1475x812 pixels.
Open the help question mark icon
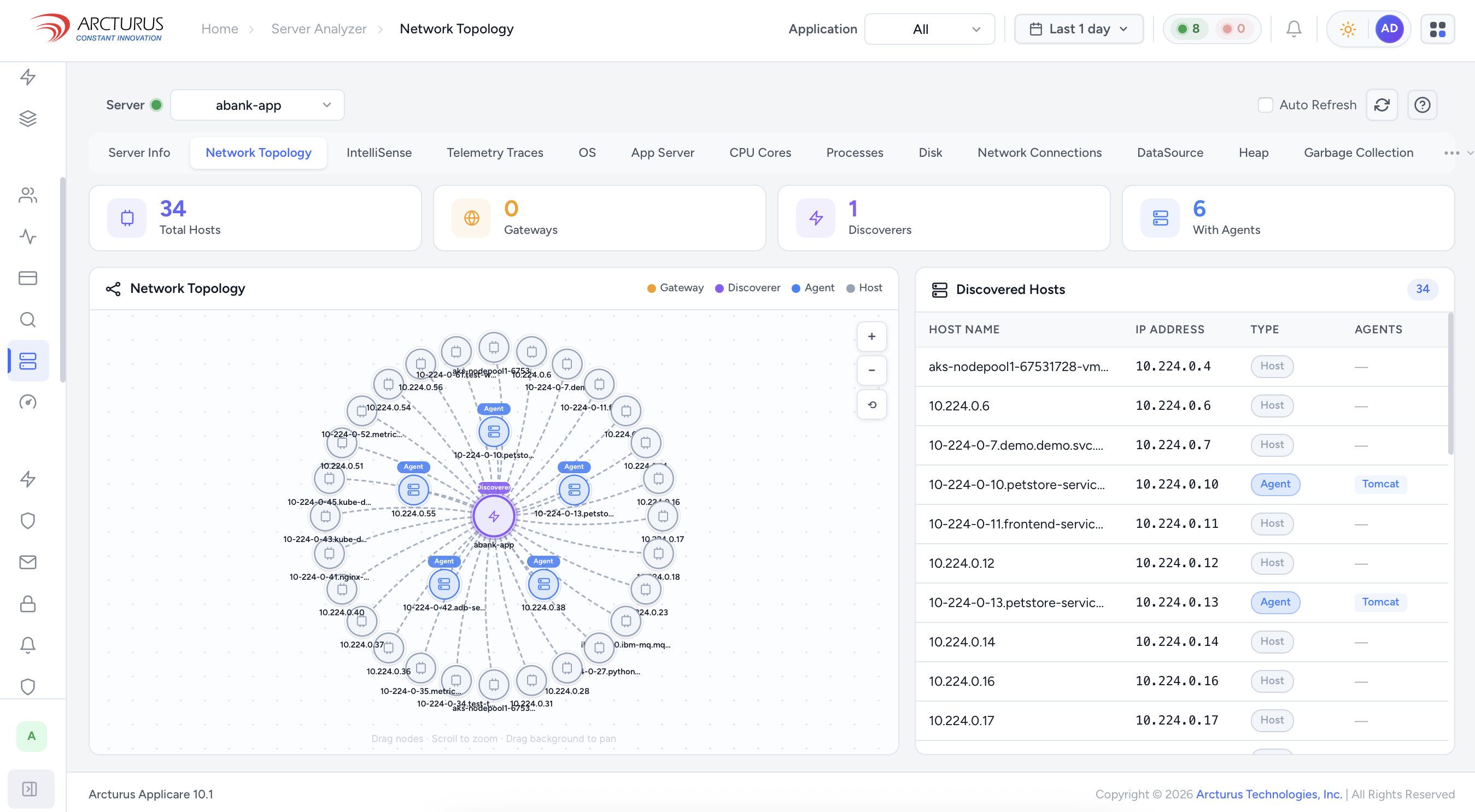(x=1422, y=105)
